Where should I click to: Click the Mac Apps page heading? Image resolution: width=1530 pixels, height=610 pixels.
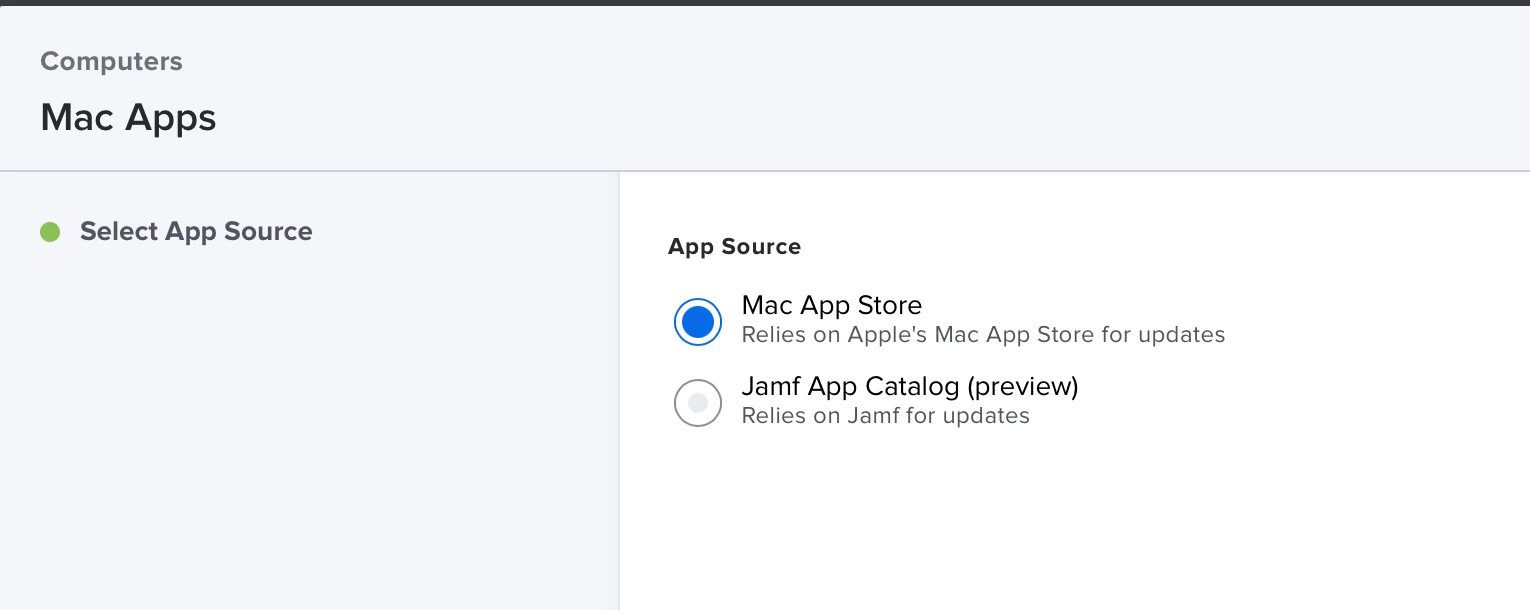[x=128, y=118]
